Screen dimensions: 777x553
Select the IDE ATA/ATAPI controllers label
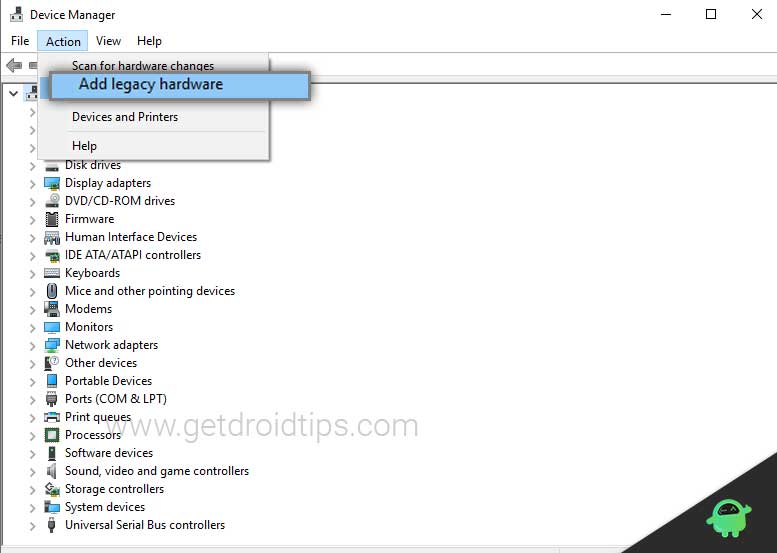coord(133,255)
